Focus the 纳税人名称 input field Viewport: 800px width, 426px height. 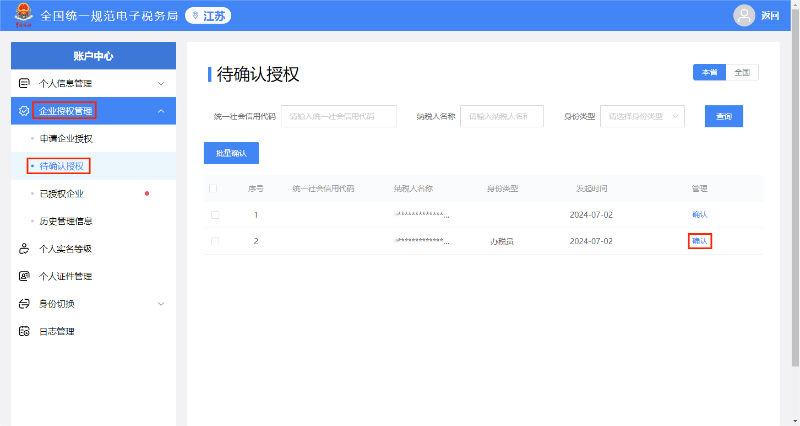click(x=502, y=116)
